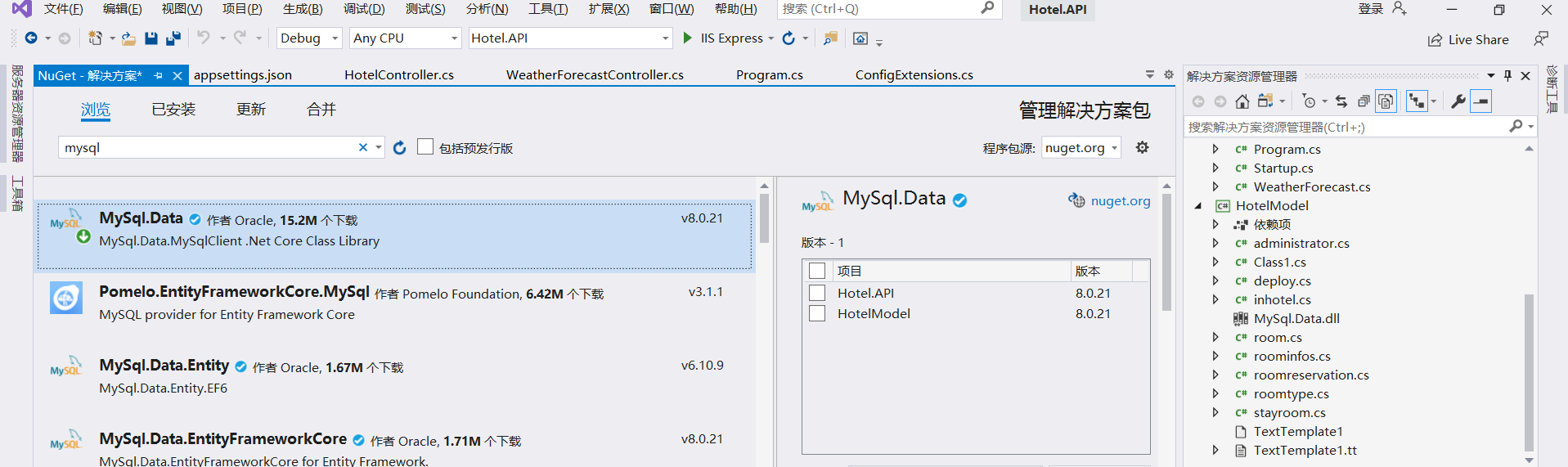Click the browser refresh icon after IIS Express
This screenshot has height=467, width=1568.
click(x=788, y=38)
